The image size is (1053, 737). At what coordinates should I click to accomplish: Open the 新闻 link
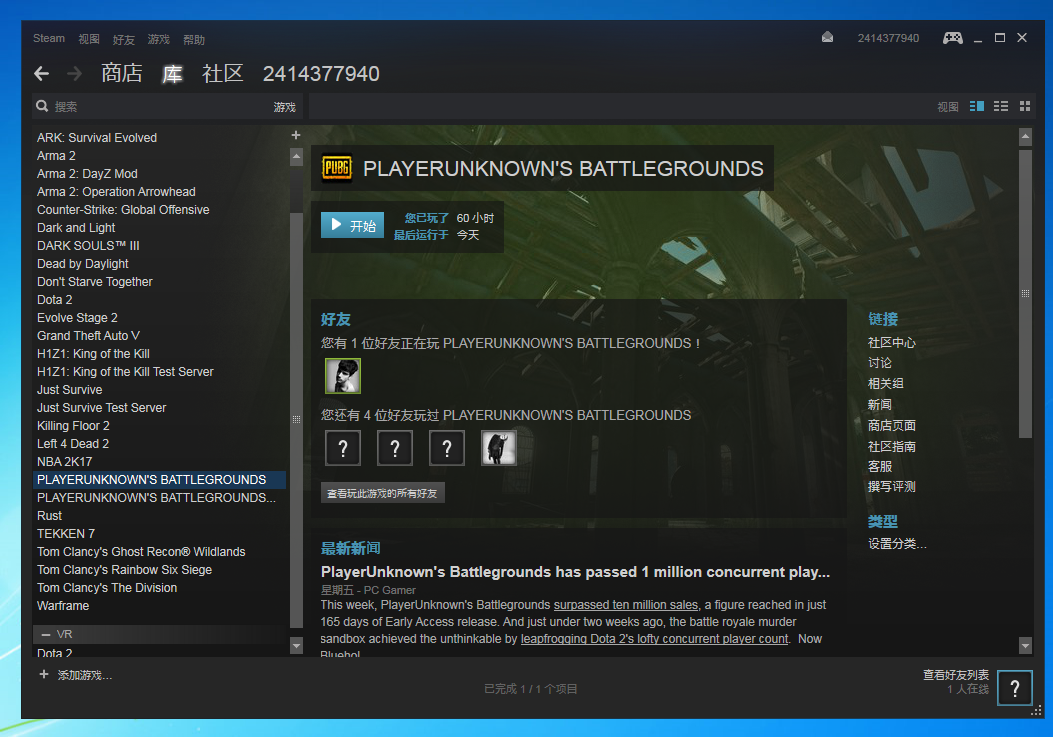[880, 404]
